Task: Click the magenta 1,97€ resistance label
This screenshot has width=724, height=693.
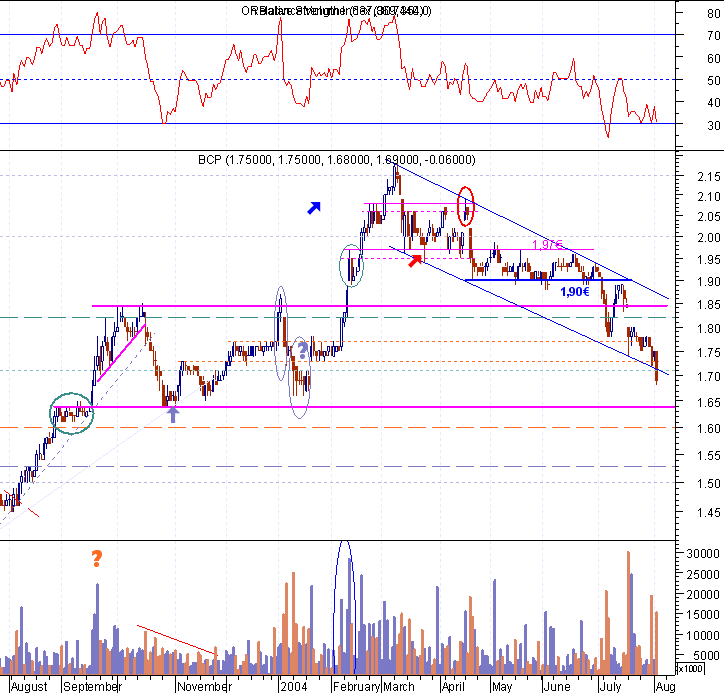Action: (x=547, y=244)
